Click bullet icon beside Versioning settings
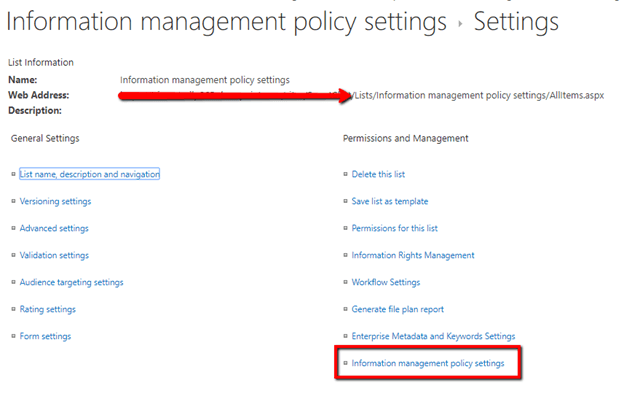The width and height of the screenshot is (624, 399). click(x=14, y=201)
